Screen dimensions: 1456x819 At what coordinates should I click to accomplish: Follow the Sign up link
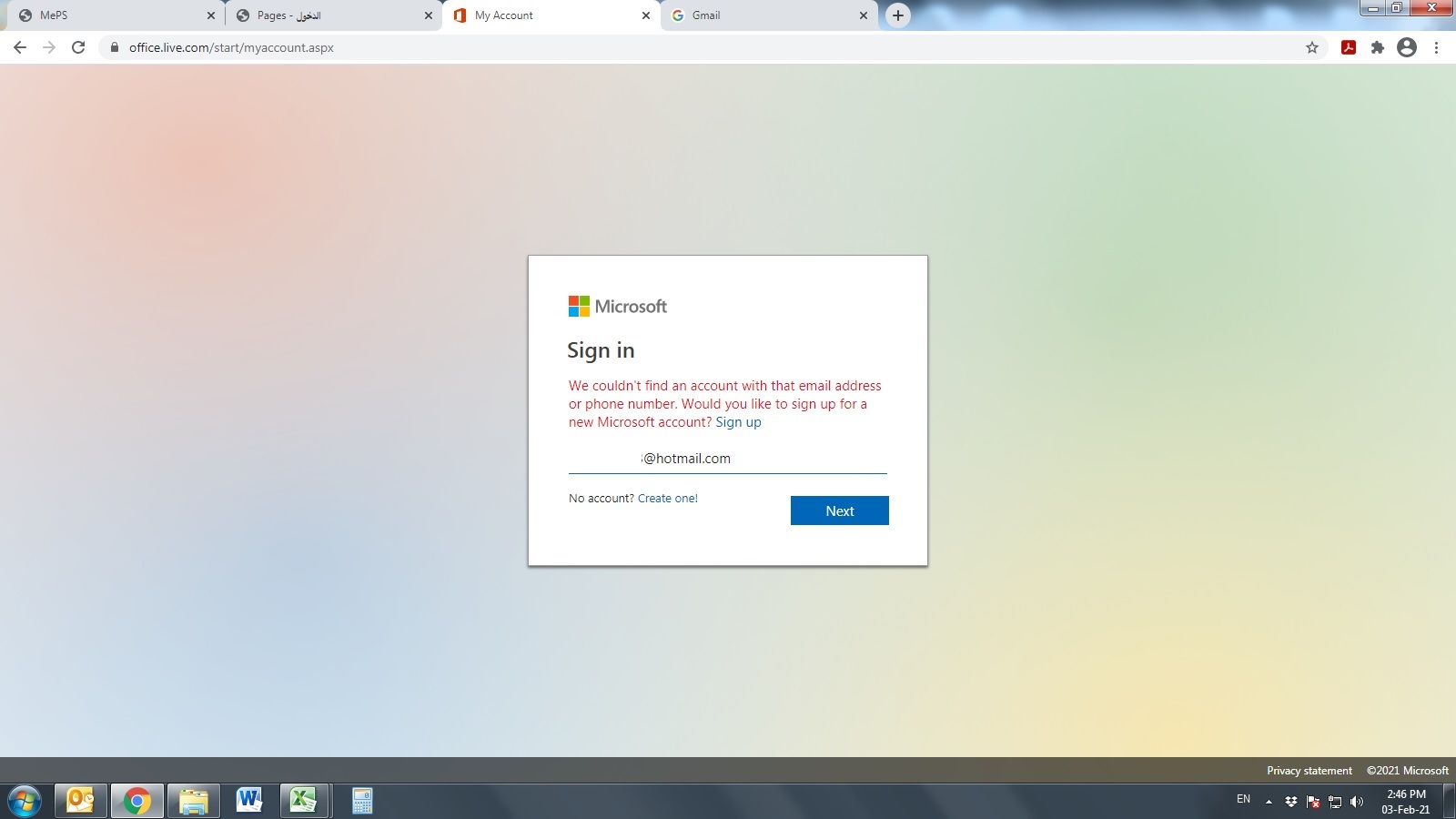click(738, 422)
